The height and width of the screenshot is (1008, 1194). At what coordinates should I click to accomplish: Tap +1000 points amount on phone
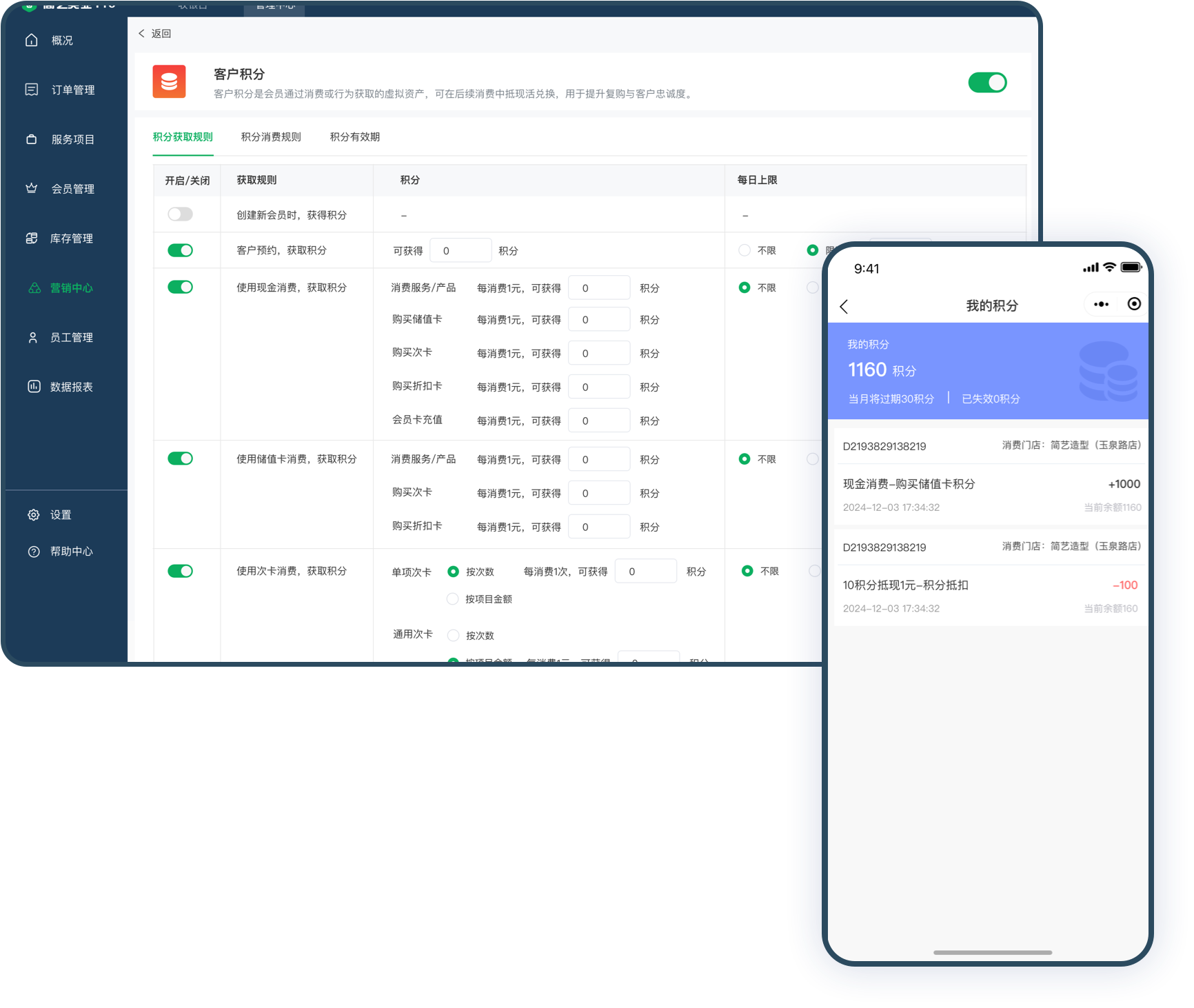[x=1124, y=484]
